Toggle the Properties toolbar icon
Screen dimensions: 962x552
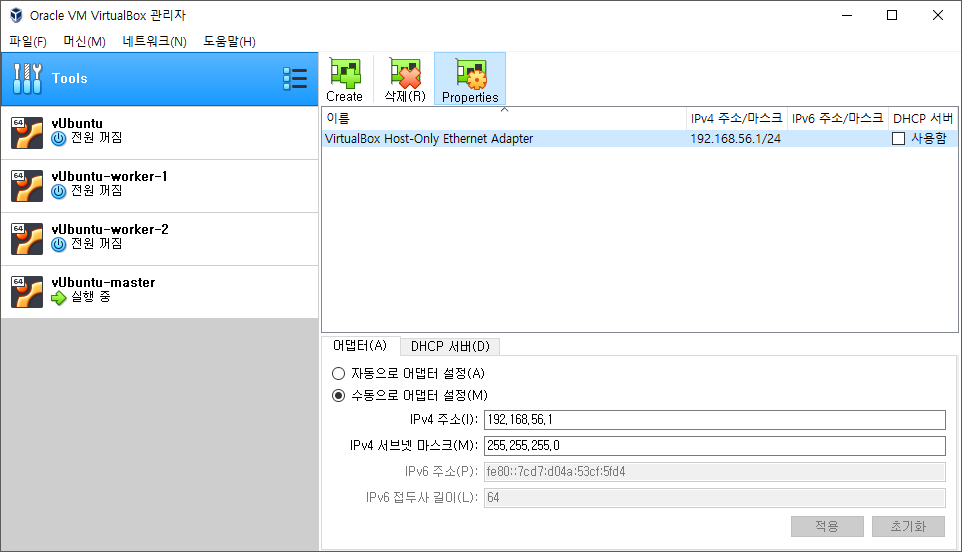click(470, 74)
